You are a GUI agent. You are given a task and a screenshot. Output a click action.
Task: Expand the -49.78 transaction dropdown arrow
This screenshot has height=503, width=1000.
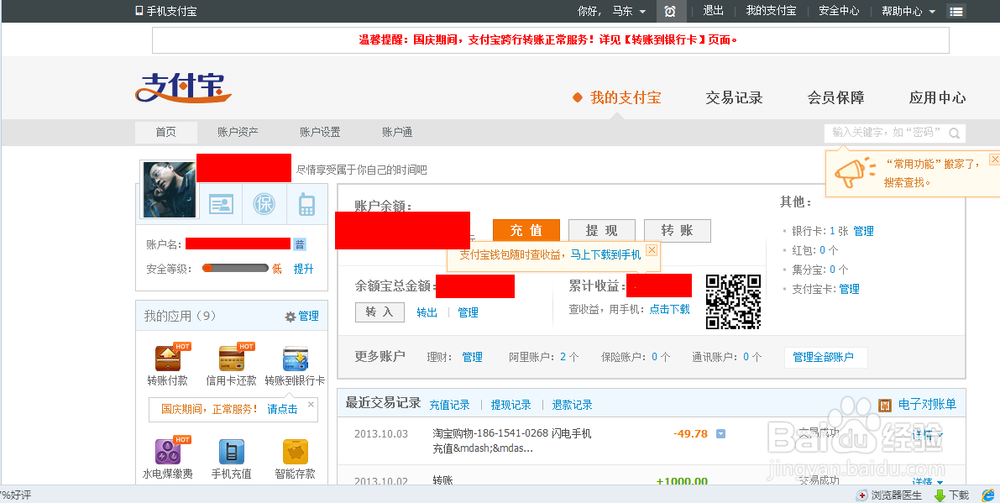(721, 434)
